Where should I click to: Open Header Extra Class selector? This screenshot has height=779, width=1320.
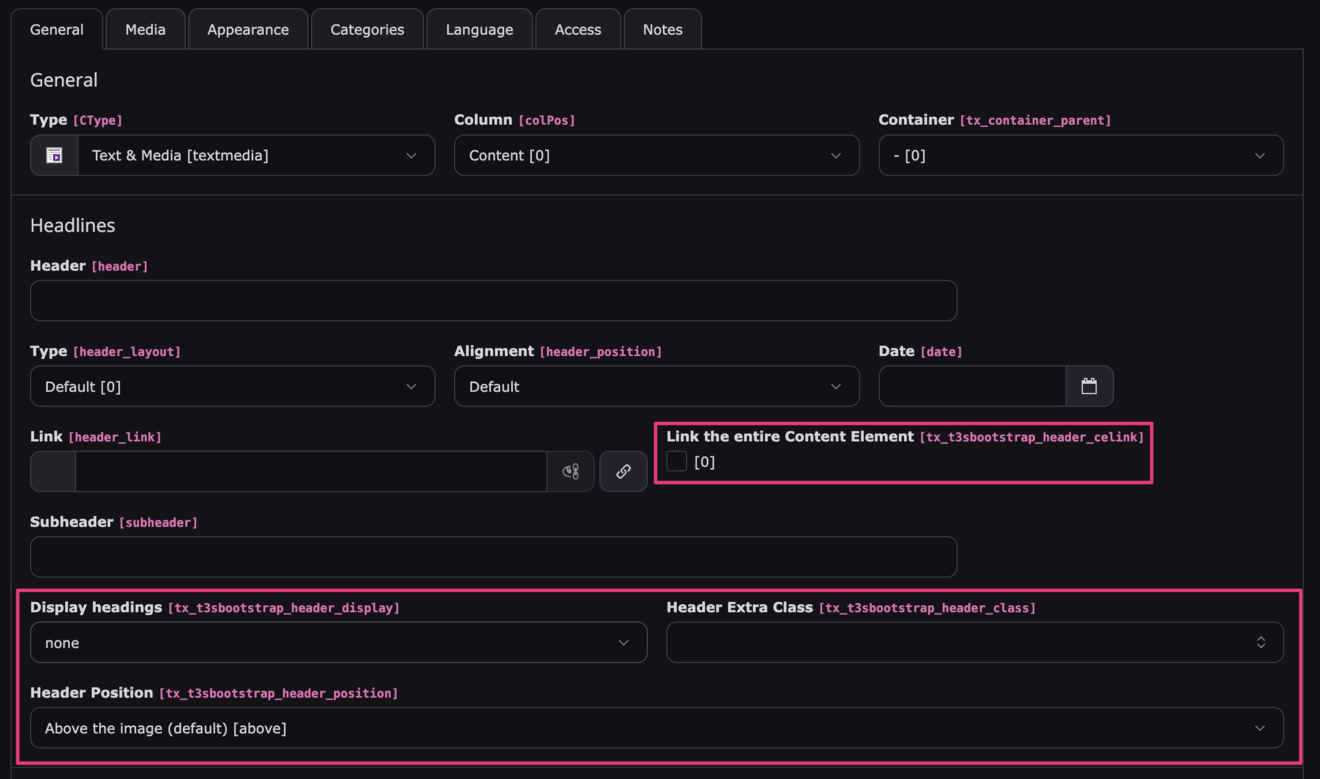coord(974,643)
